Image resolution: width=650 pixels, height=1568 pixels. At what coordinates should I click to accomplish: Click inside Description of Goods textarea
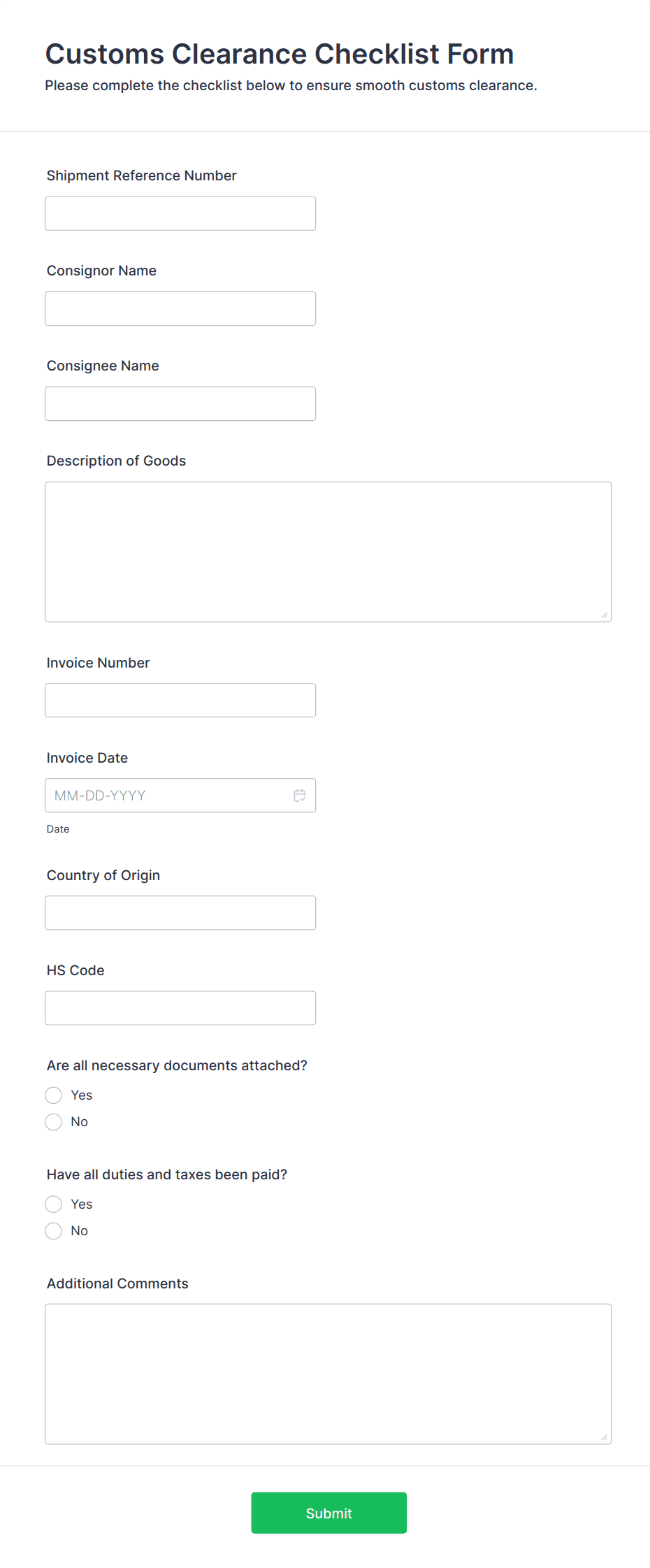(328, 552)
